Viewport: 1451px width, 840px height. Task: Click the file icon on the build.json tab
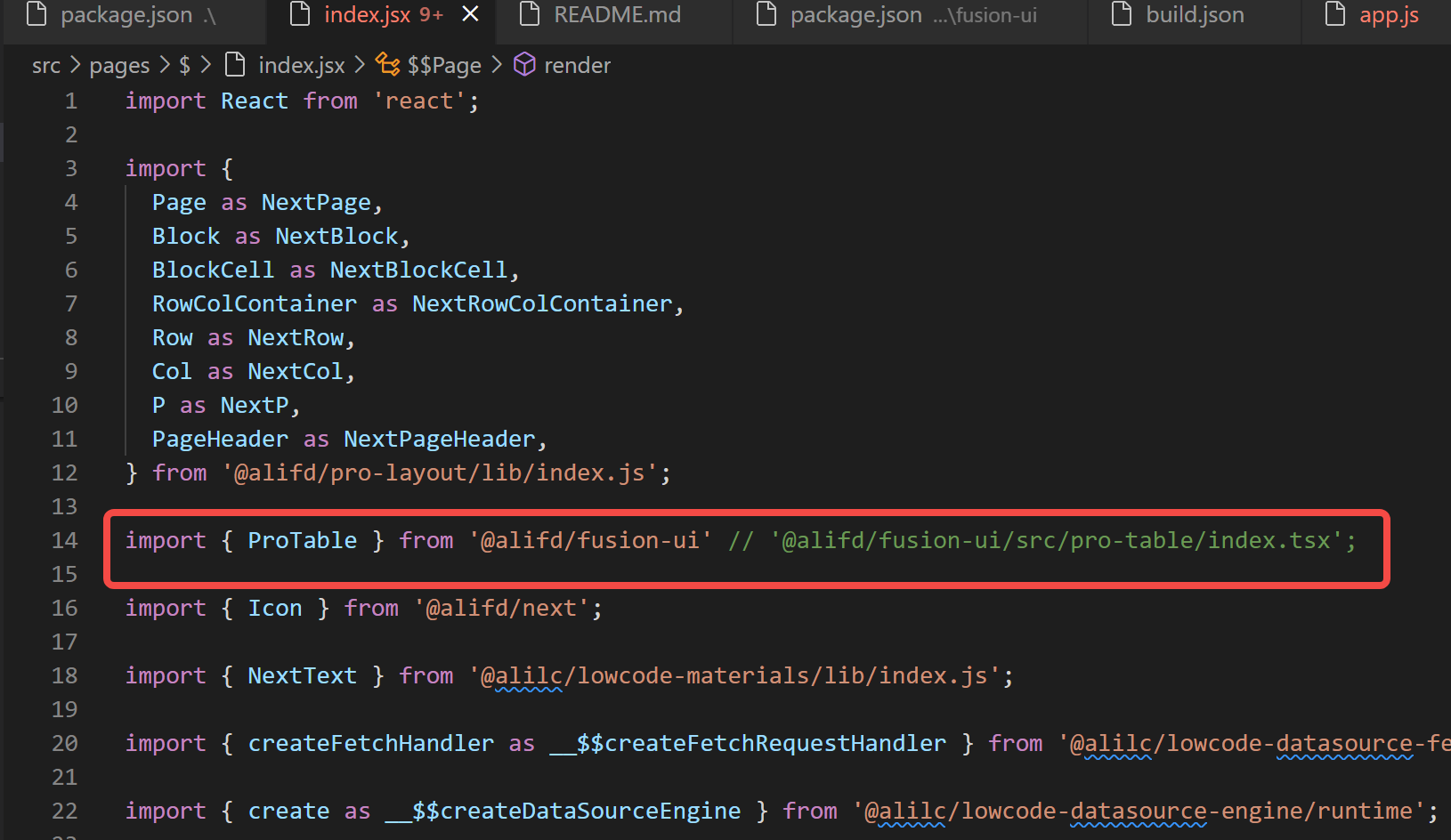[1120, 14]
